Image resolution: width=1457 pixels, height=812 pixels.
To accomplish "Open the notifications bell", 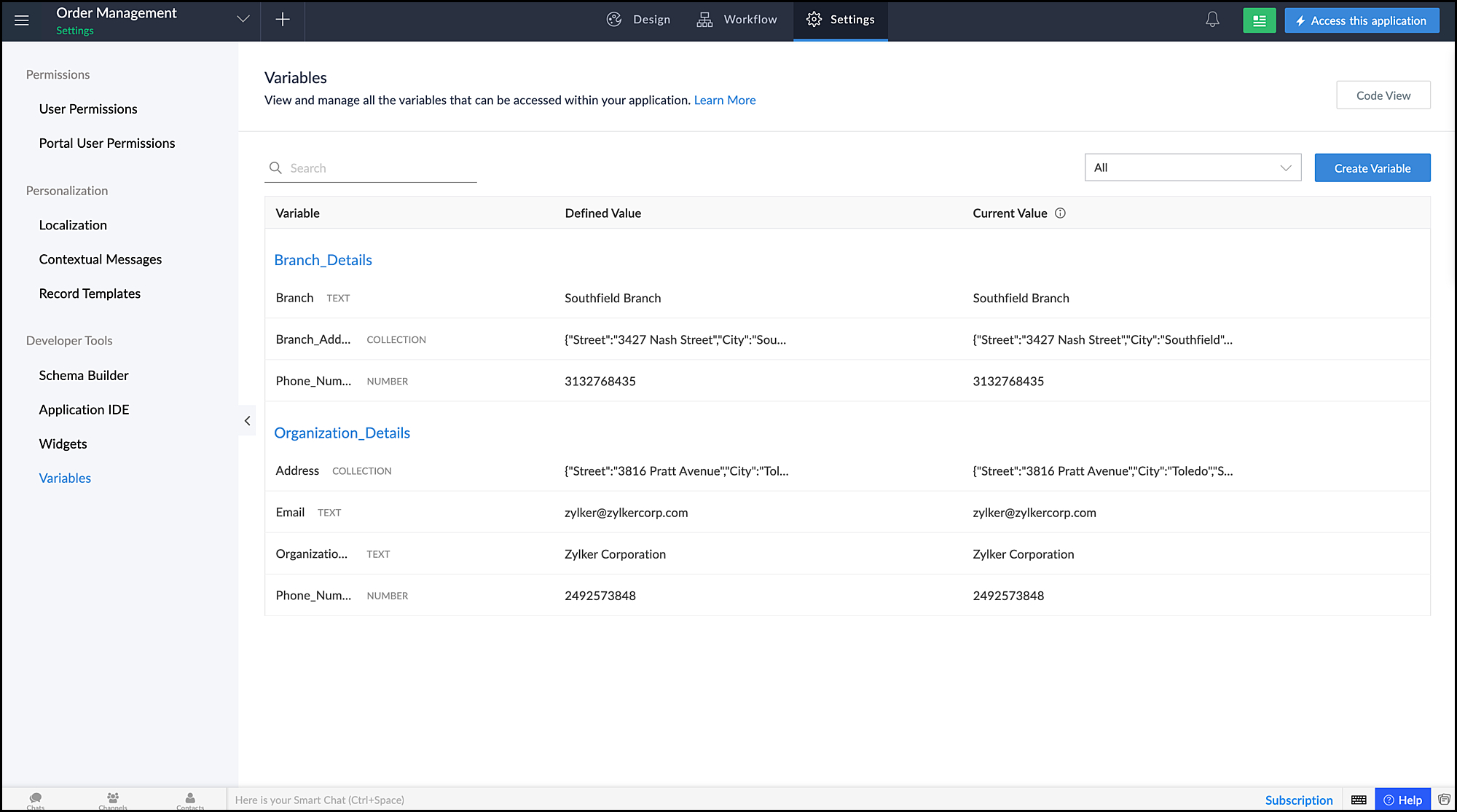I will 1212,20.
